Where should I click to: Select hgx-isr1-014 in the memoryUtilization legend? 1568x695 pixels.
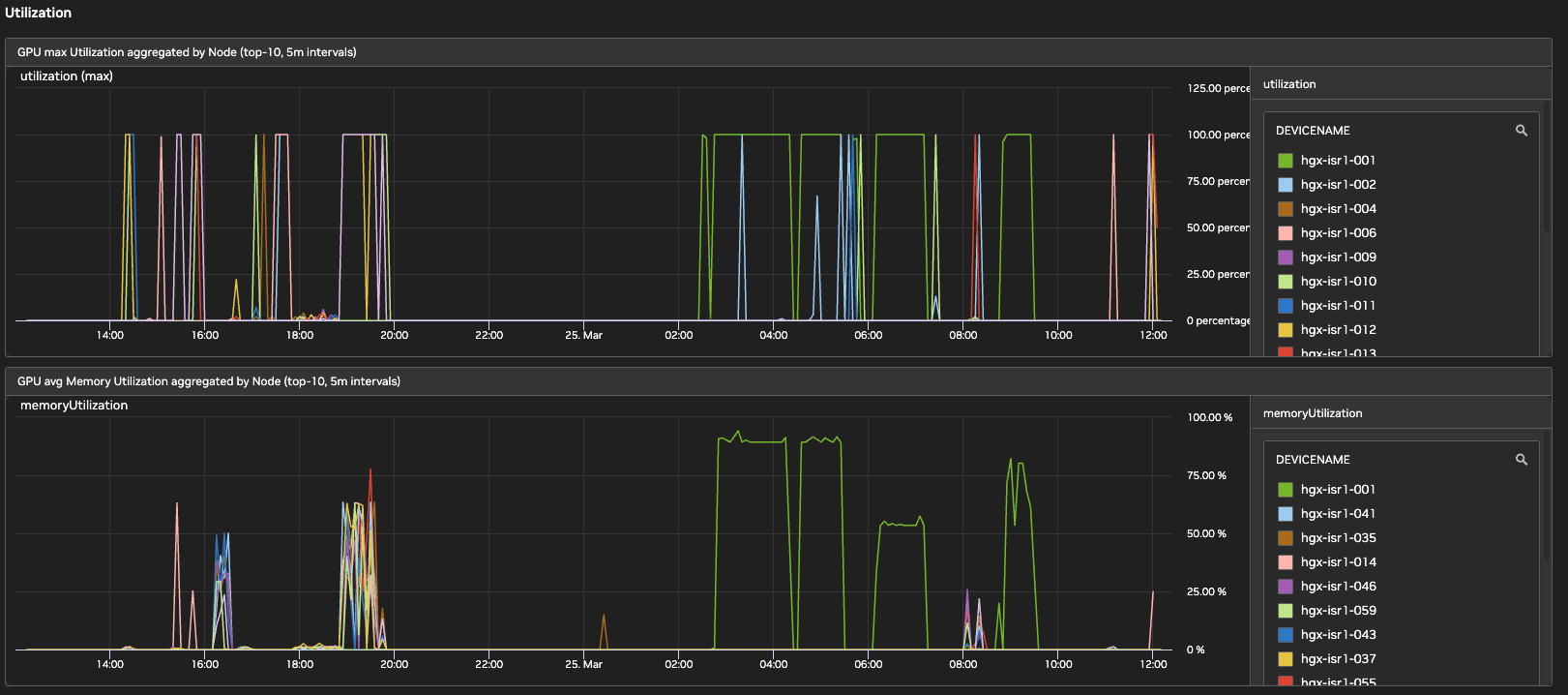pos(1338,562)
